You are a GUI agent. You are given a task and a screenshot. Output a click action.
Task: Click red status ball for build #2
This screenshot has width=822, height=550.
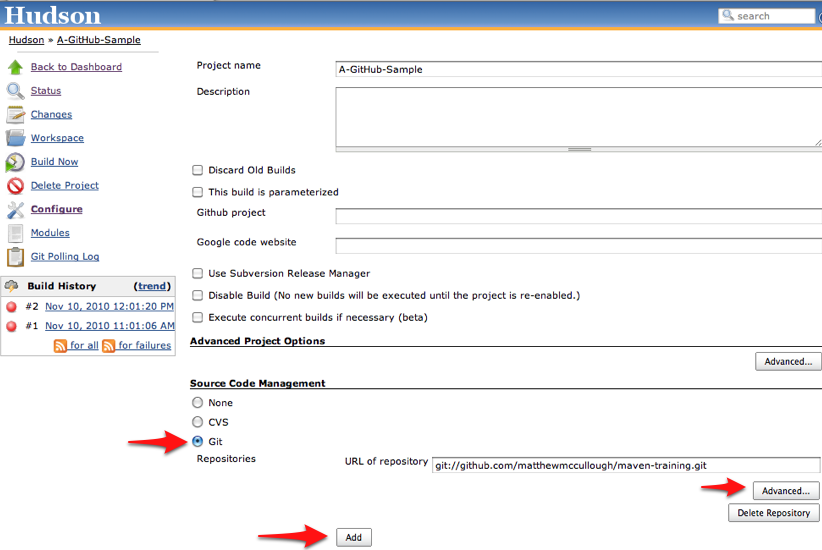tap(12, 307)
